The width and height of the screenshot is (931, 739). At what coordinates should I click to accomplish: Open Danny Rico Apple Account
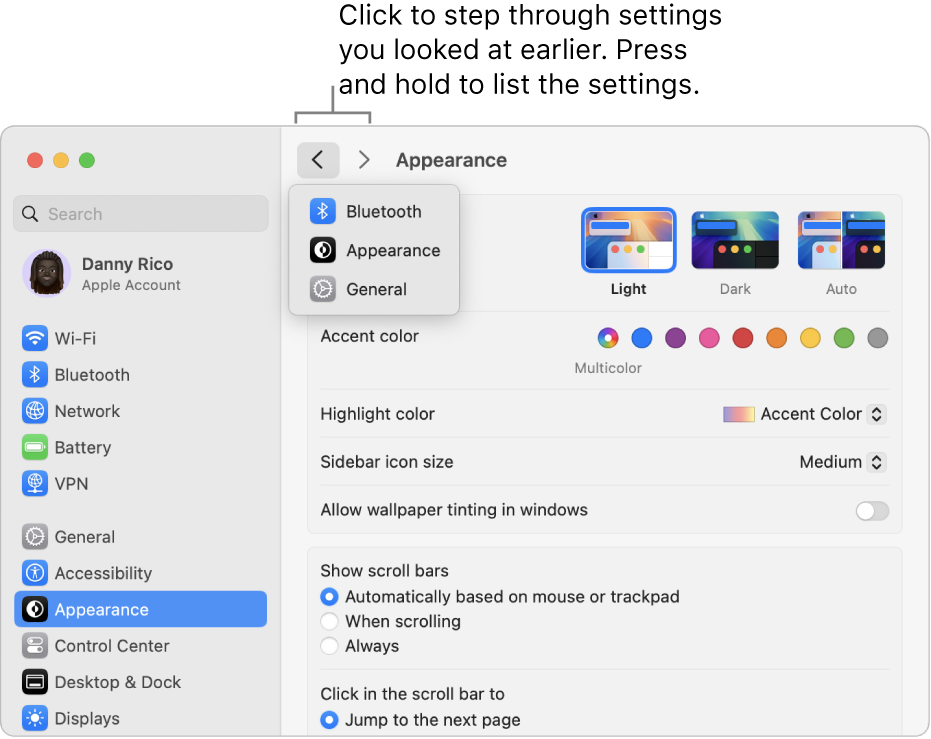[141, 273]
